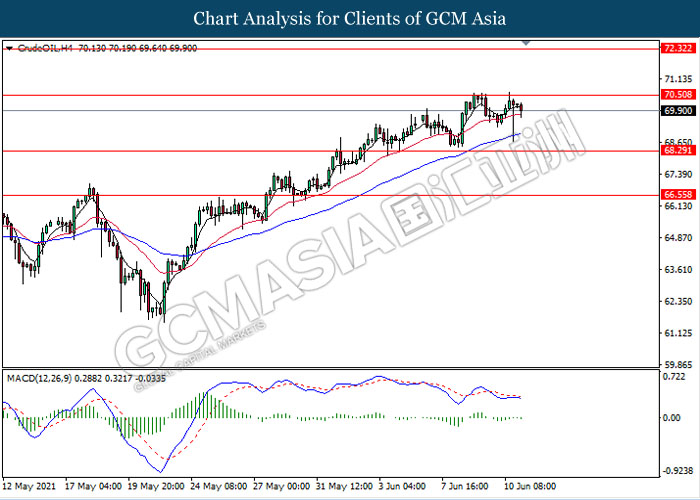
Task: Click the 66.130 price axis value
Action: (678, 206)
